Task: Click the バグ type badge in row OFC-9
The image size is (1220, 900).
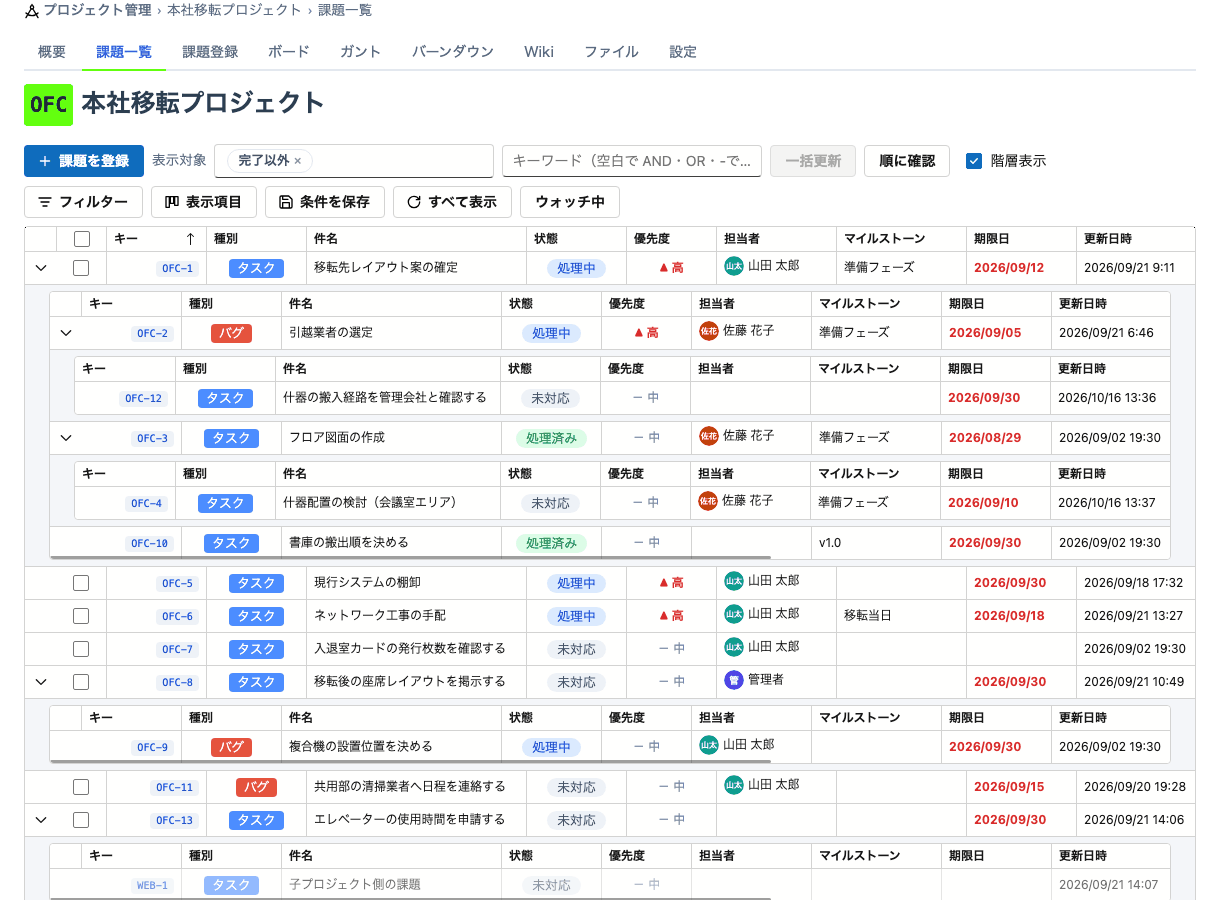Action: [231, 747]
